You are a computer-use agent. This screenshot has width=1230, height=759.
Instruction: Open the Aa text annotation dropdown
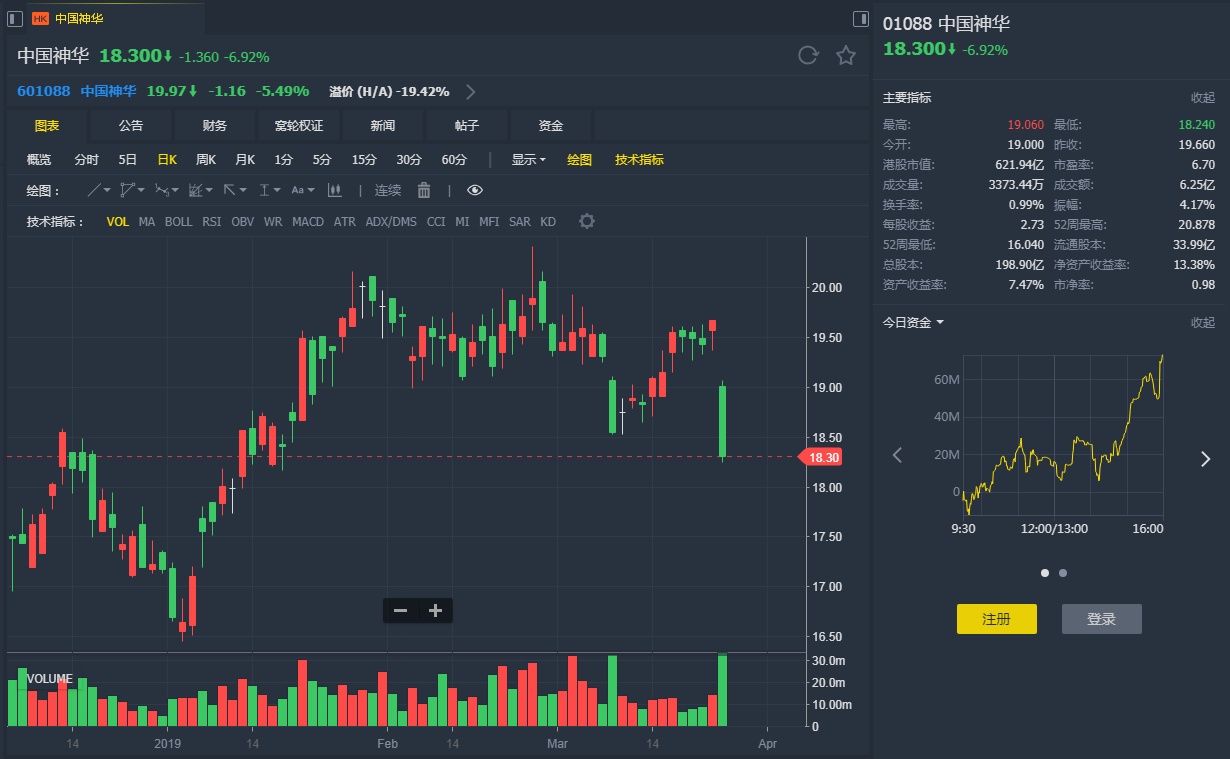pos(302,190)
